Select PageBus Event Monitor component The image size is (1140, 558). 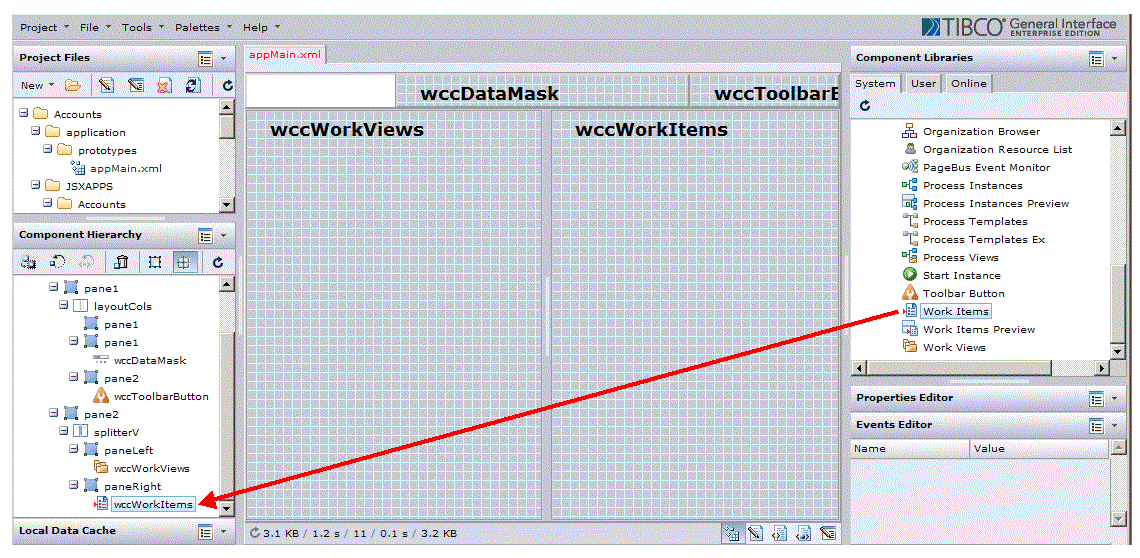click(986, 167)
